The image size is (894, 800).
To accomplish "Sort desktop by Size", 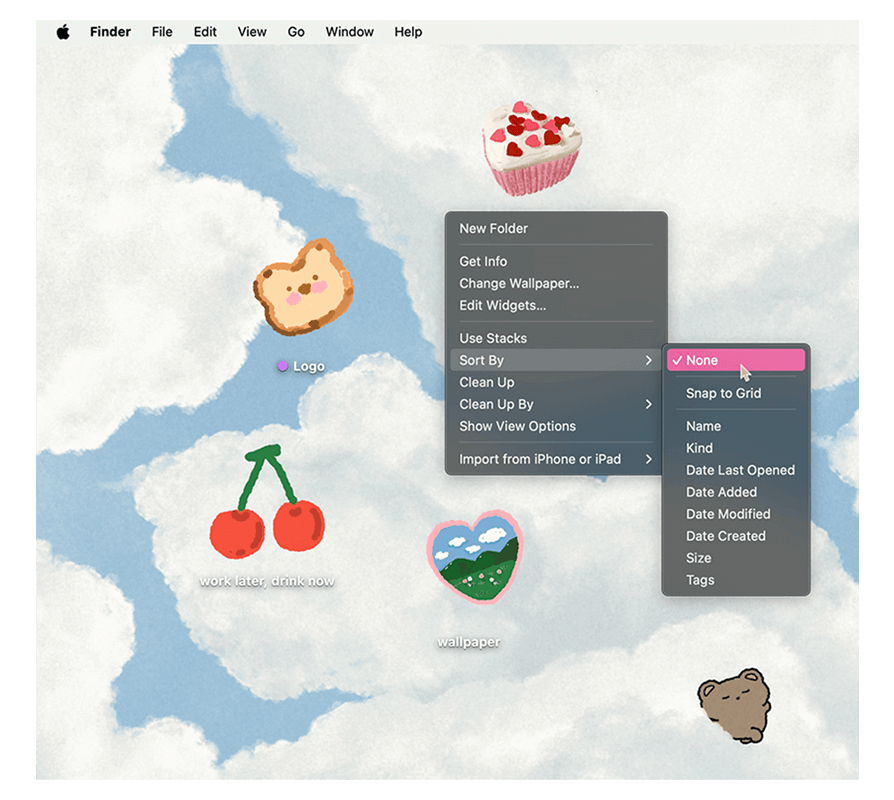I will [x=735, y=558].
